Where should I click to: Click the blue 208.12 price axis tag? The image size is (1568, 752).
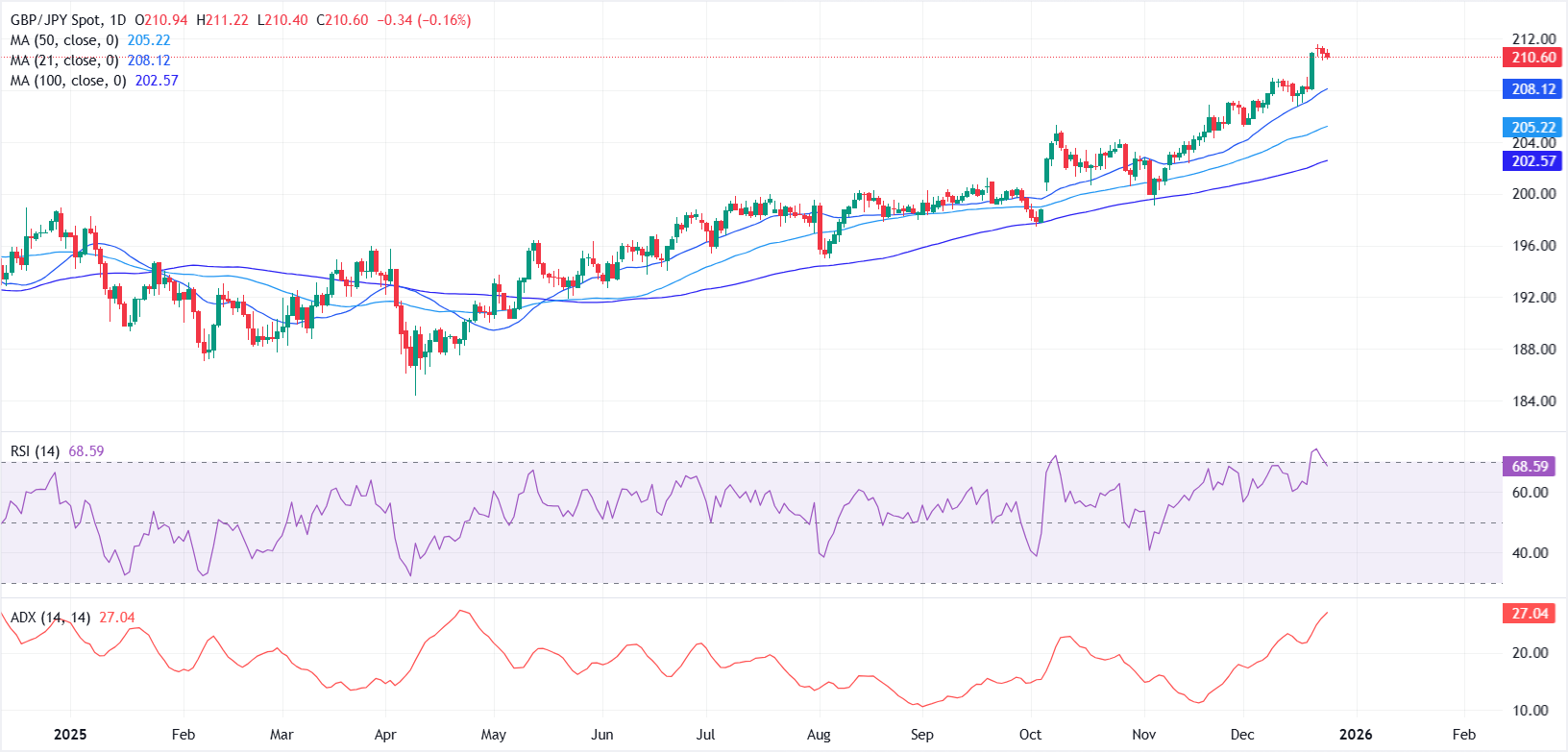tap(1532, 89)
